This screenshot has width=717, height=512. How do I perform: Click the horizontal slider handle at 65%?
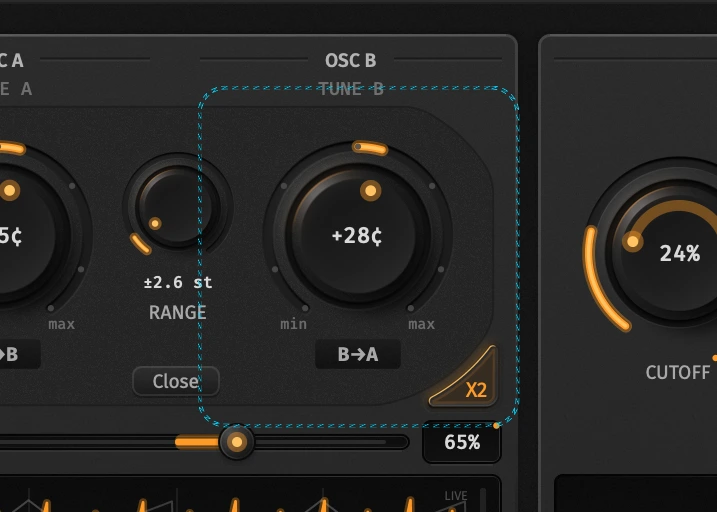click(236, 442)
